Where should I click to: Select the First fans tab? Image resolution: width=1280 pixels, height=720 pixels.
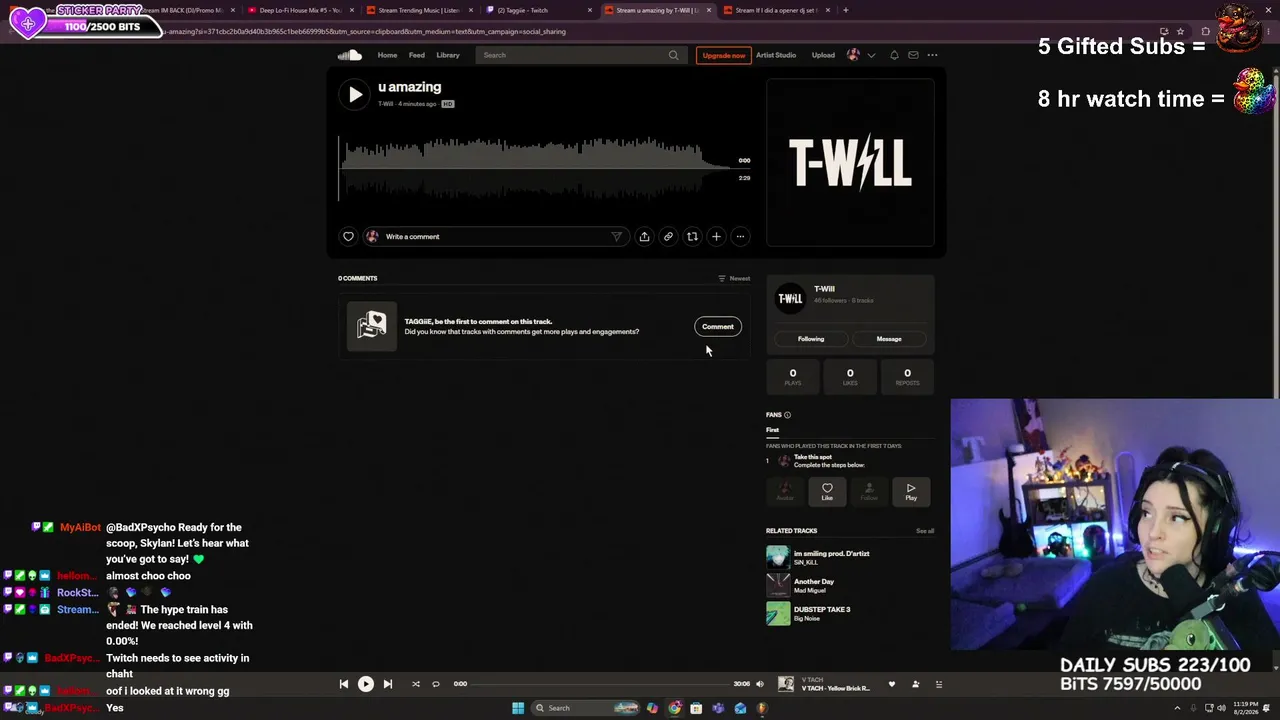click(772, 430)
